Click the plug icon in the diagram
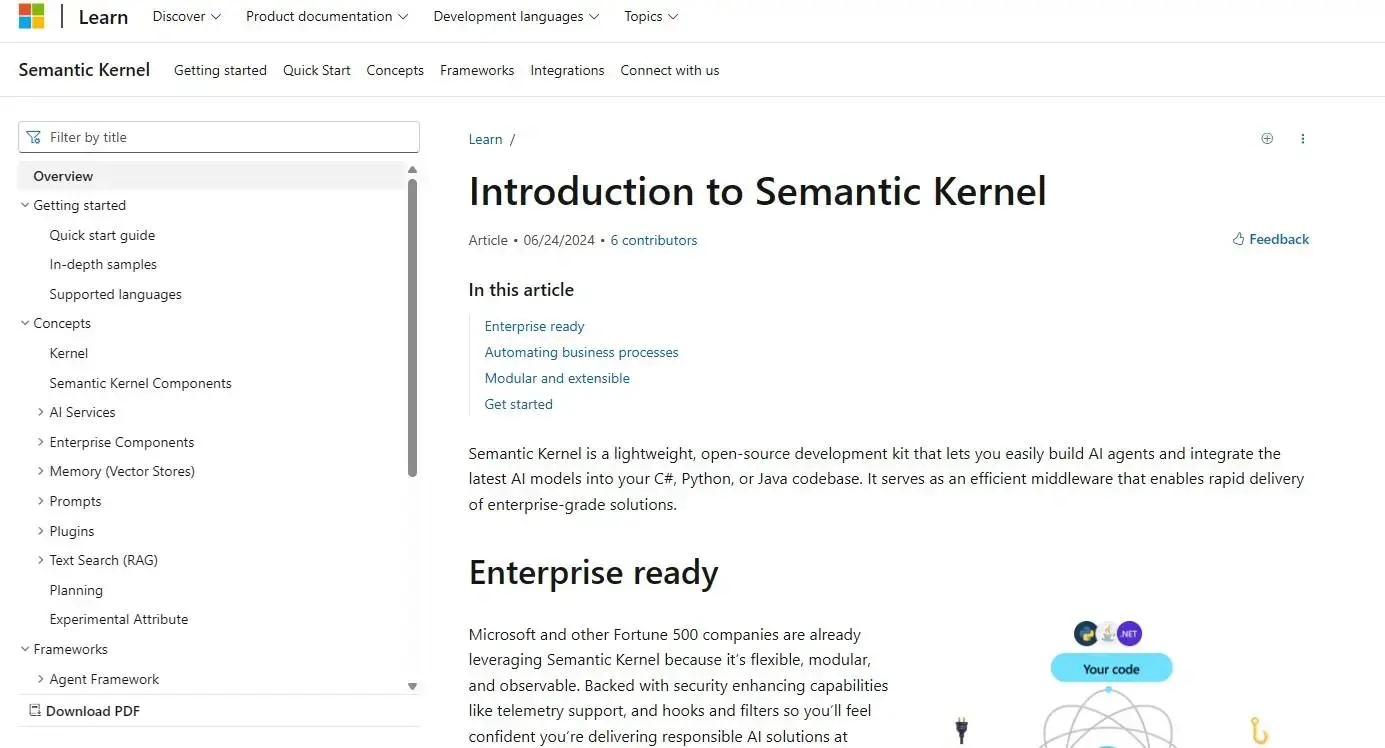The height and width of the screenshot is (748, 1385). point(961,730)
